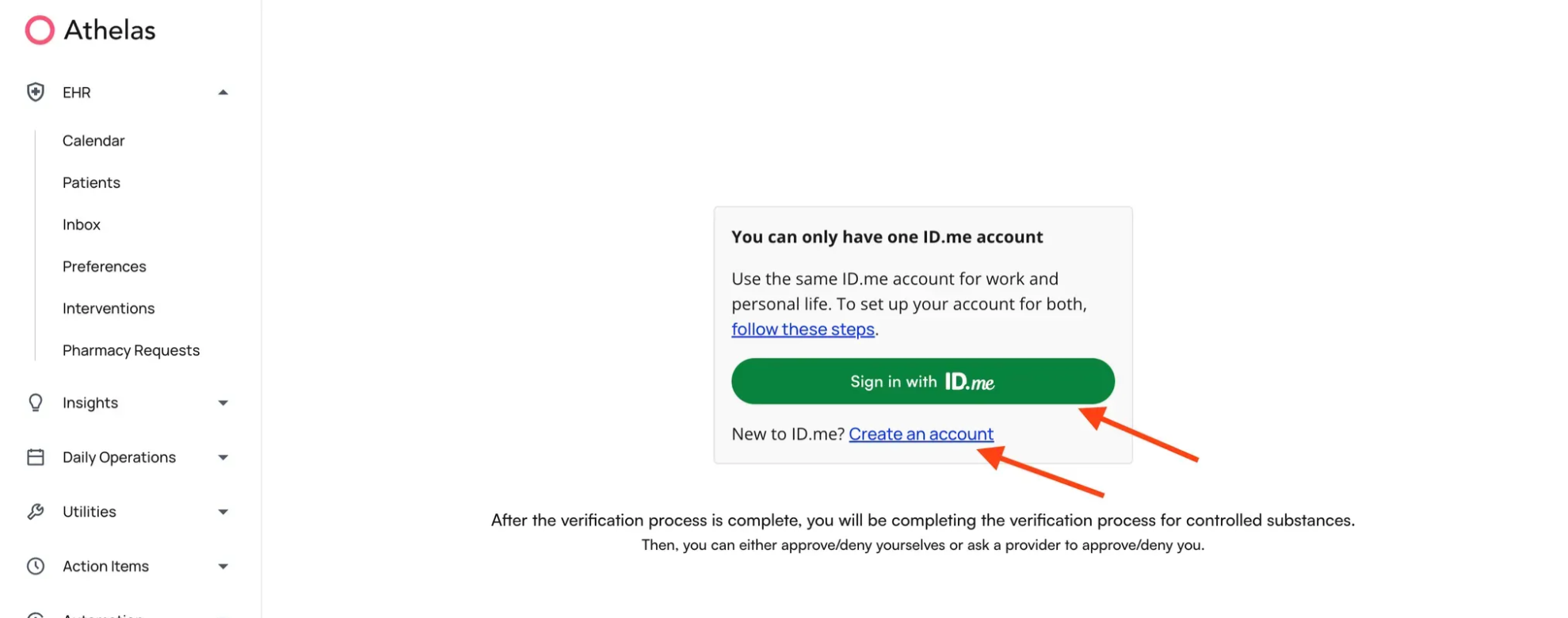
Task: Click the Create an account link
Action: (921, 433)
